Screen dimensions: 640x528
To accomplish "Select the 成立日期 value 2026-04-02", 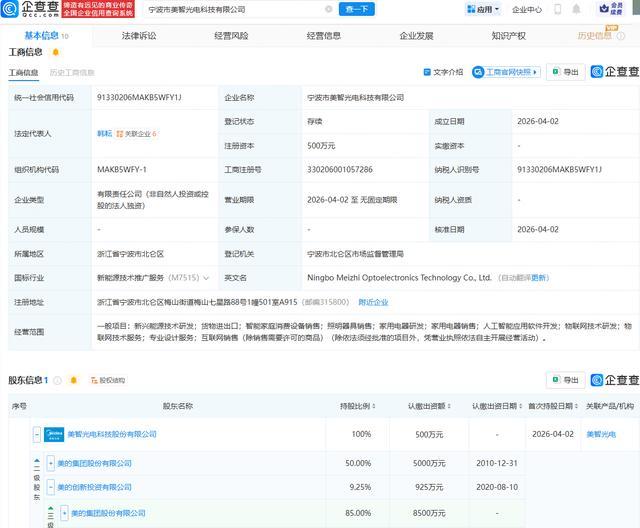I will point(538,122).
